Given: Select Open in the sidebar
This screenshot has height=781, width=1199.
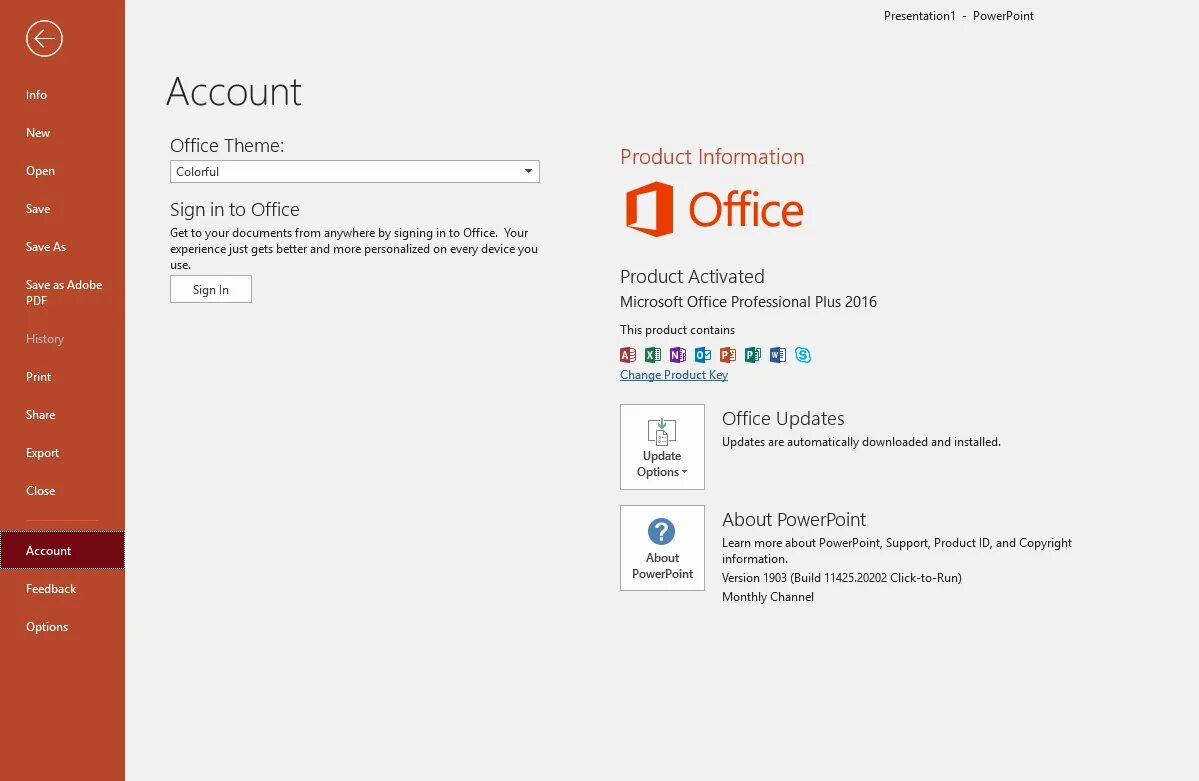Looking at the screenshot, I should 62,171.
